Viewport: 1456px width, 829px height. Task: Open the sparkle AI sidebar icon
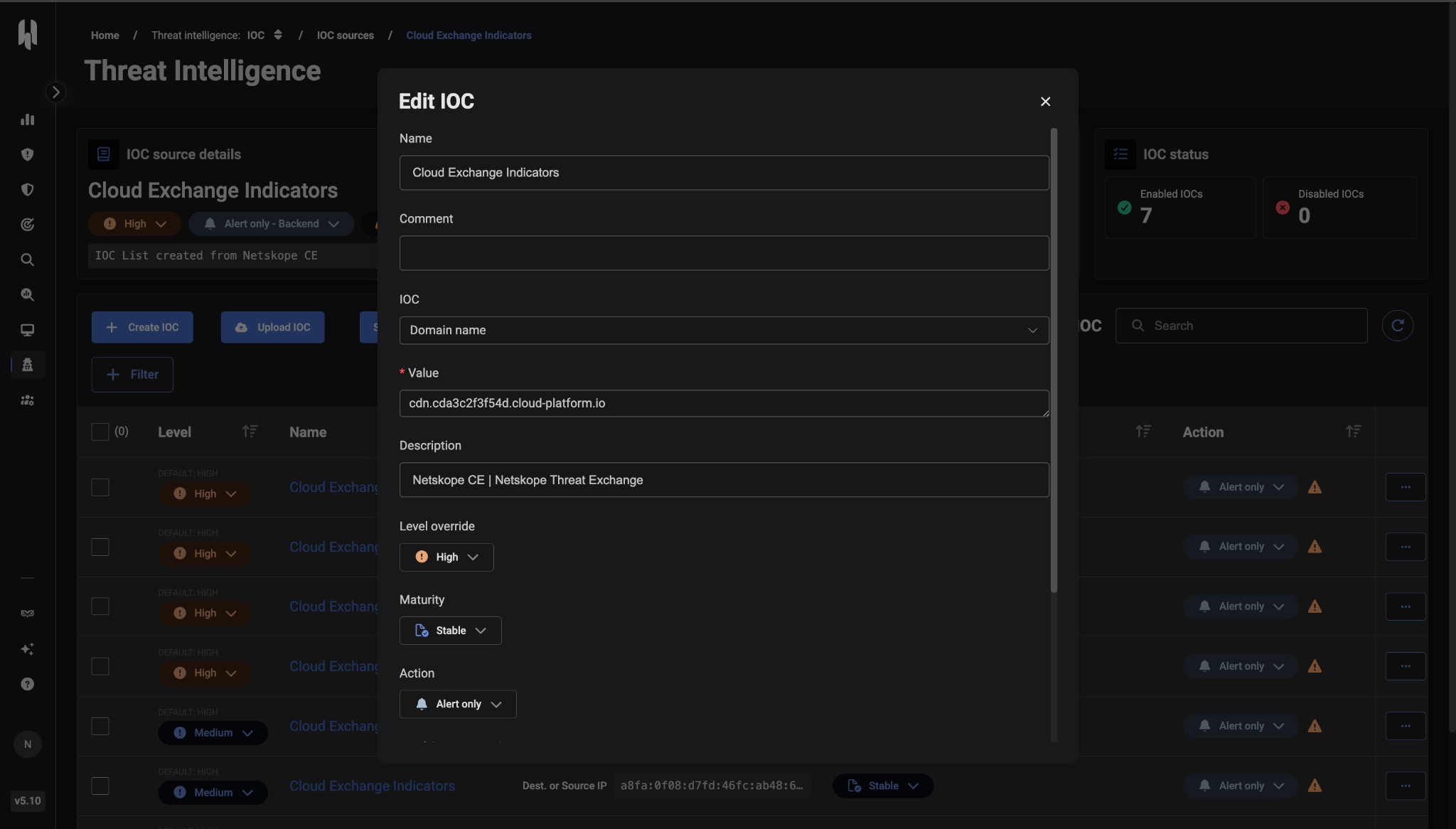click(28, 649)
